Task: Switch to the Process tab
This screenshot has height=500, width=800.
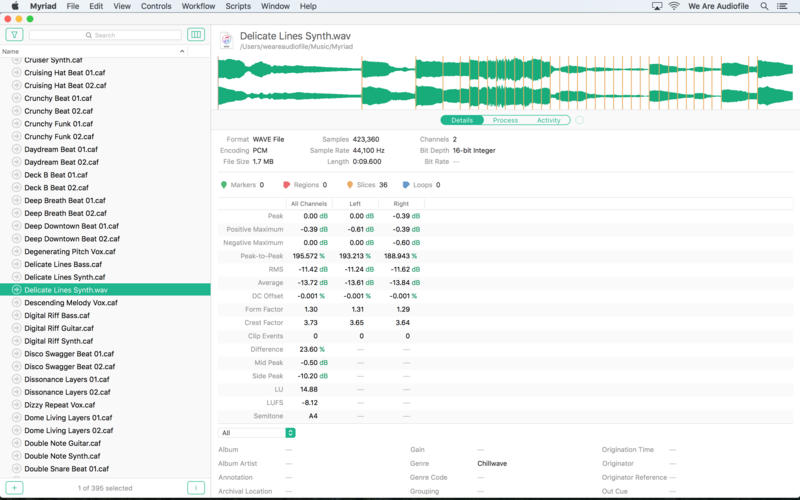Action: (505, 120)
